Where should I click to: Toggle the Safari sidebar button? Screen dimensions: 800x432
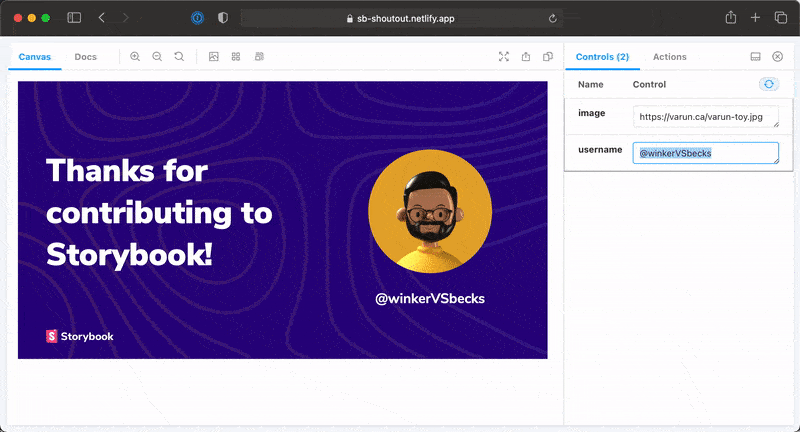point(74,18)
